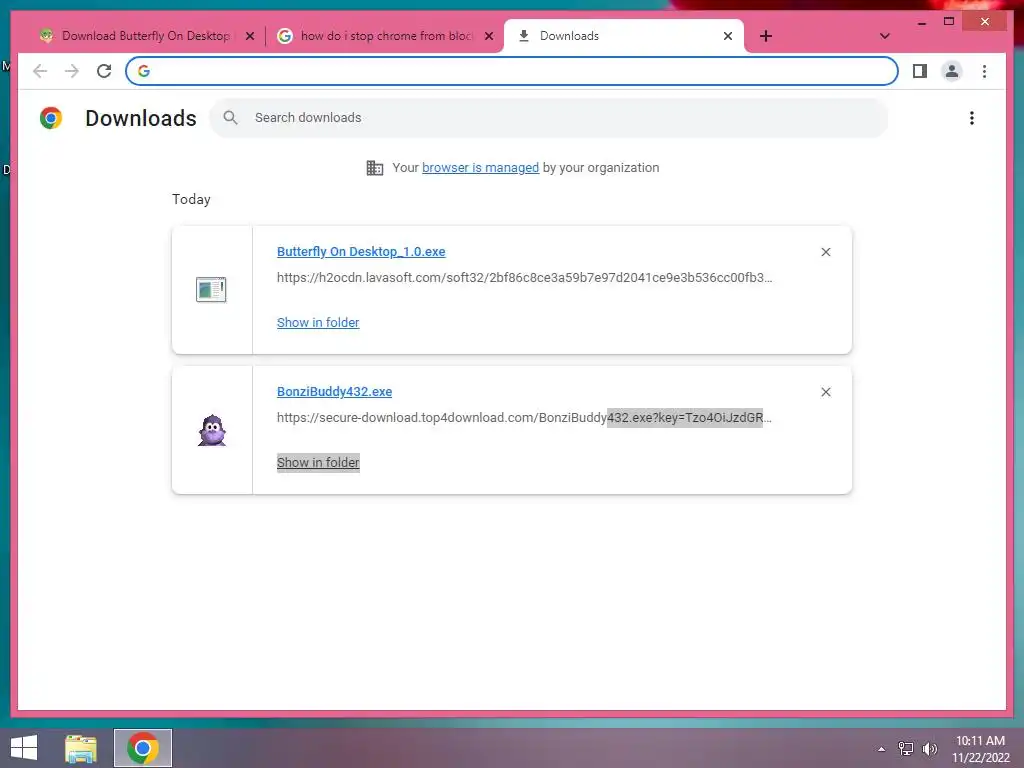This screenshot has width=1024, height=768.
Task: Click the Butterfly On Desktop file icon
Action: coord(211,289)
